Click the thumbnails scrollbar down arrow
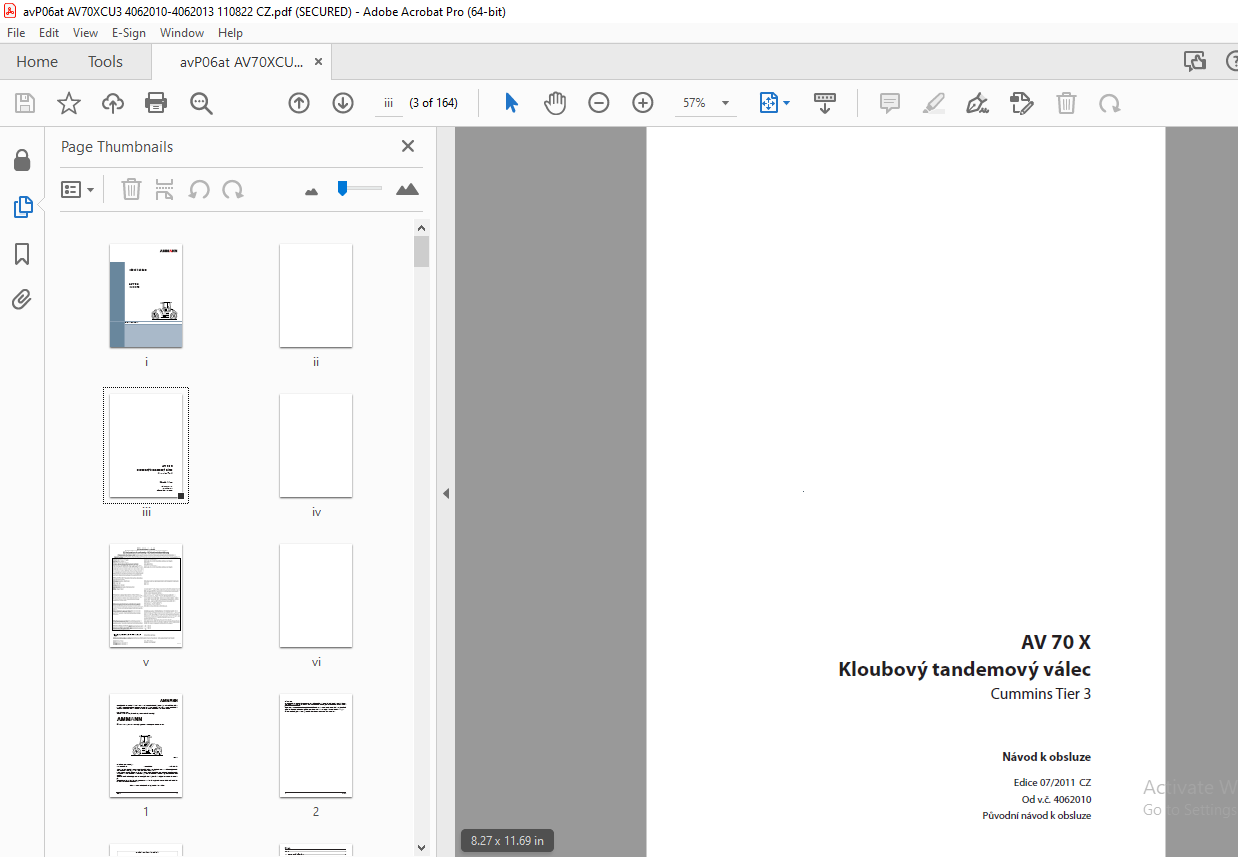The height and width of the screenshot is (857, 1238). pos(421,848)
